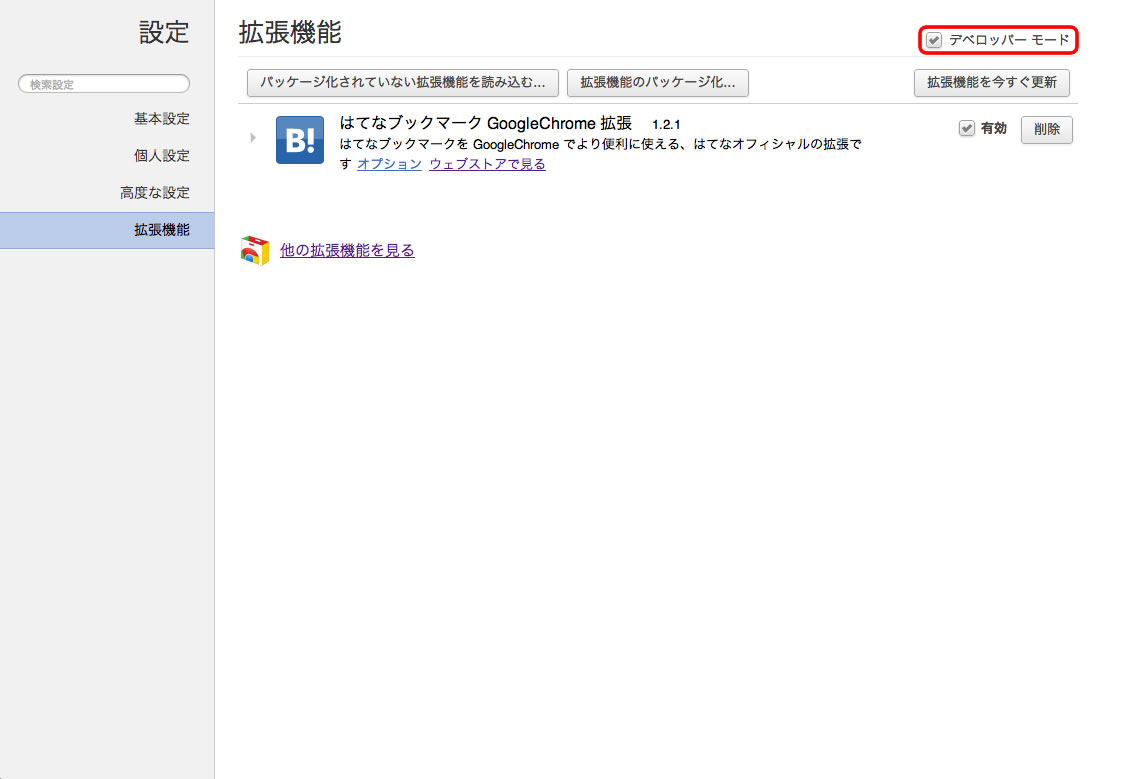
Task: Click the 拡張機能 page heading
Action: 290,33
